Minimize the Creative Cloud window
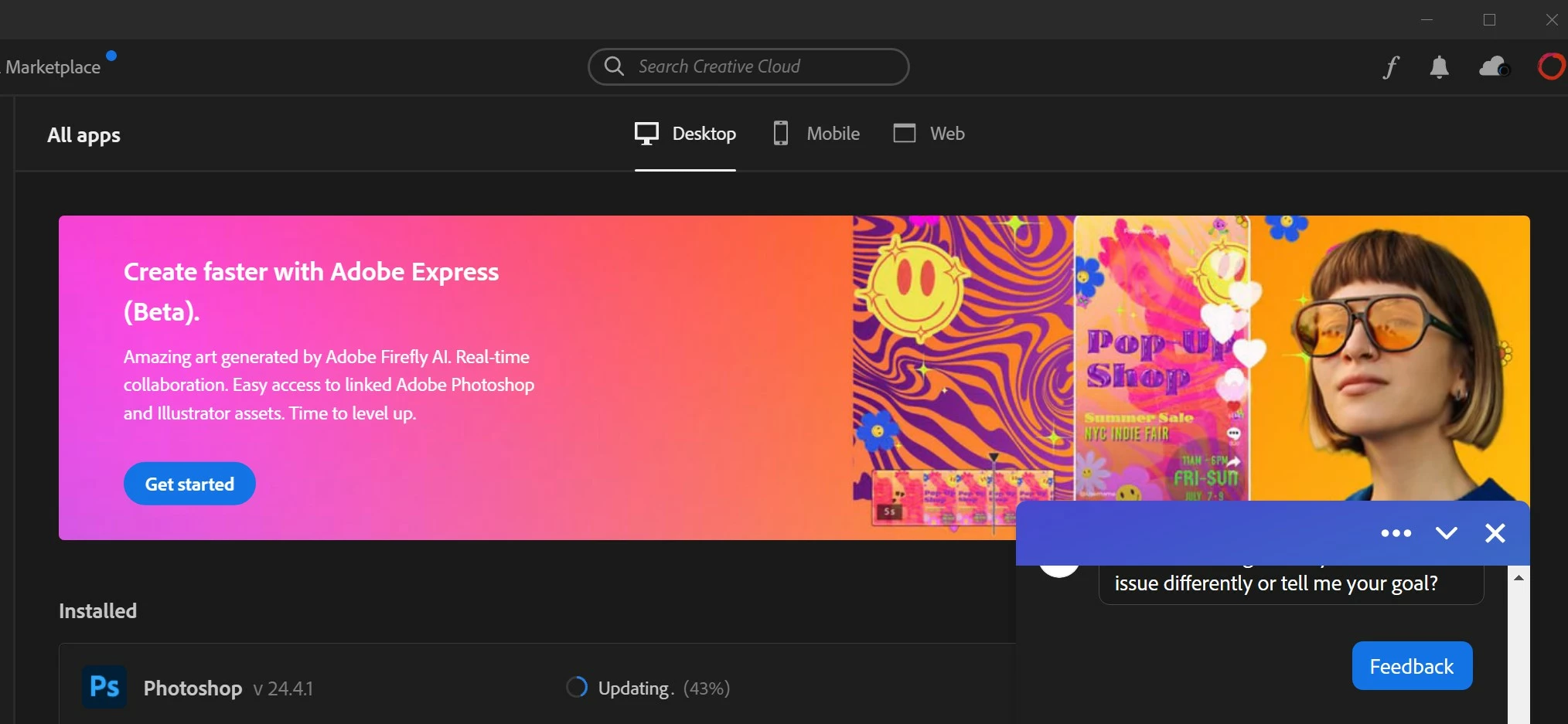Image resolution: width=1568 pixels, height=724 pixels. coord(1427,19)
